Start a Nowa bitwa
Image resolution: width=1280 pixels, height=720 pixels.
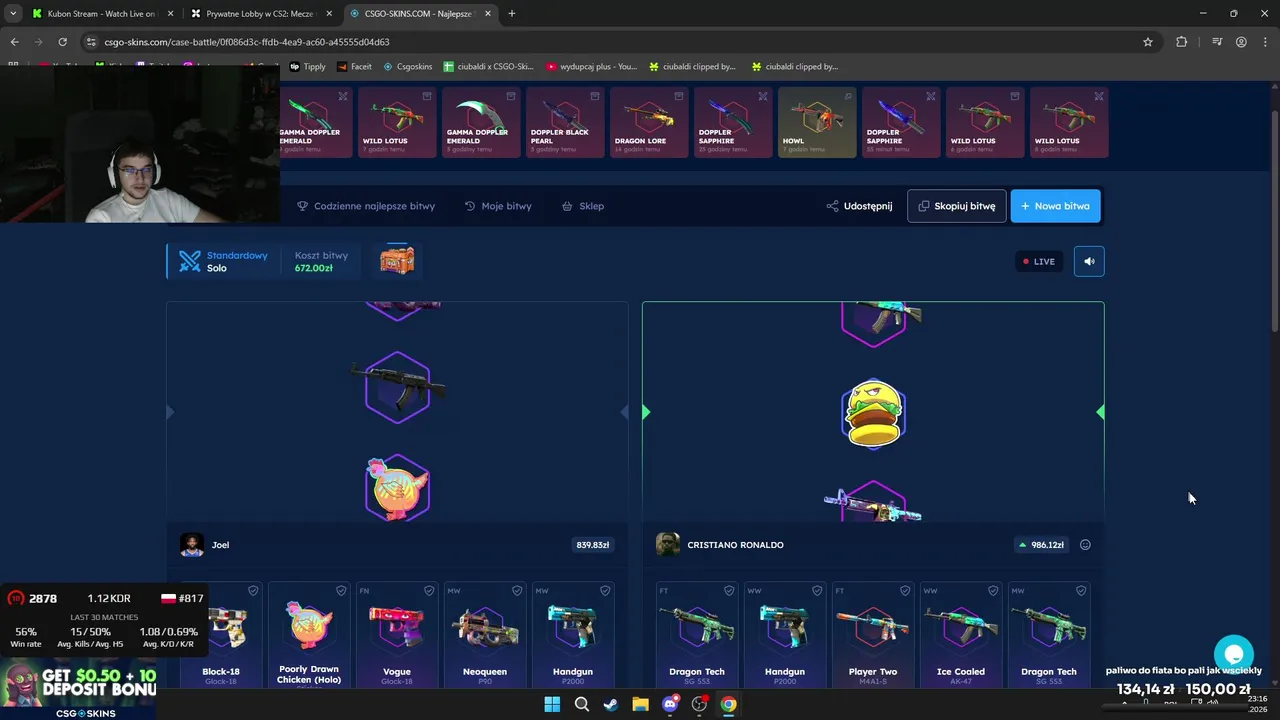(1056, 206)
